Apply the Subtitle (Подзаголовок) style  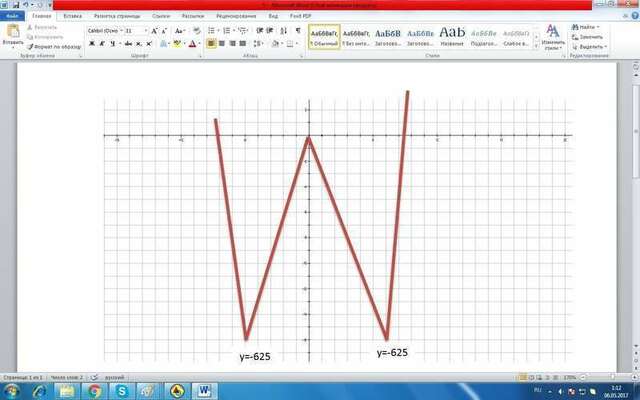[484, 37]
